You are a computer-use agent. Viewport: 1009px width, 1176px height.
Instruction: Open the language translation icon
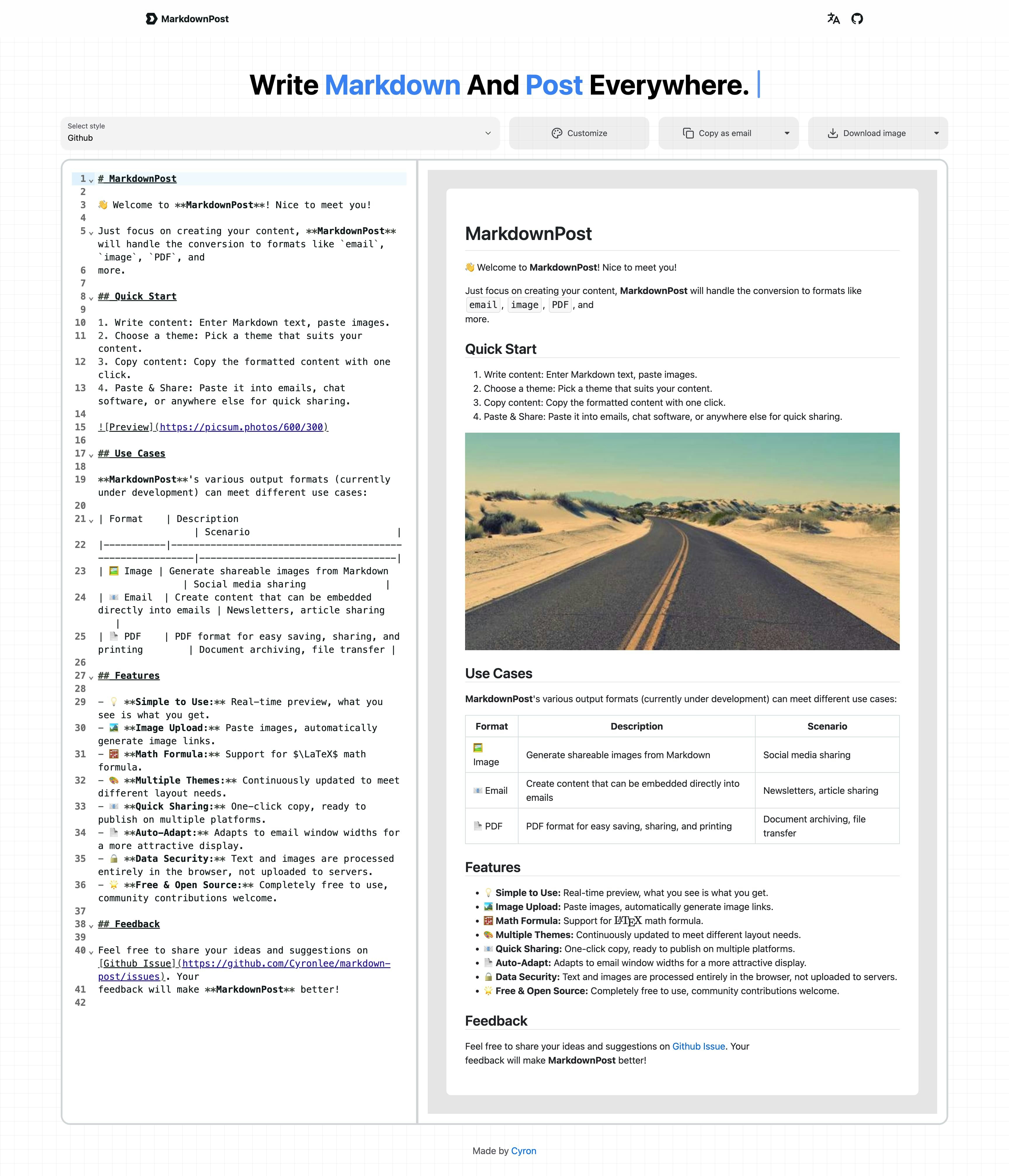(x=833, y=19)
